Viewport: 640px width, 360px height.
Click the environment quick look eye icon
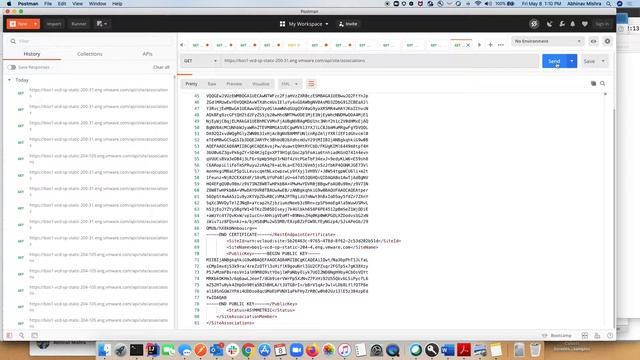[x=593, y=41]
